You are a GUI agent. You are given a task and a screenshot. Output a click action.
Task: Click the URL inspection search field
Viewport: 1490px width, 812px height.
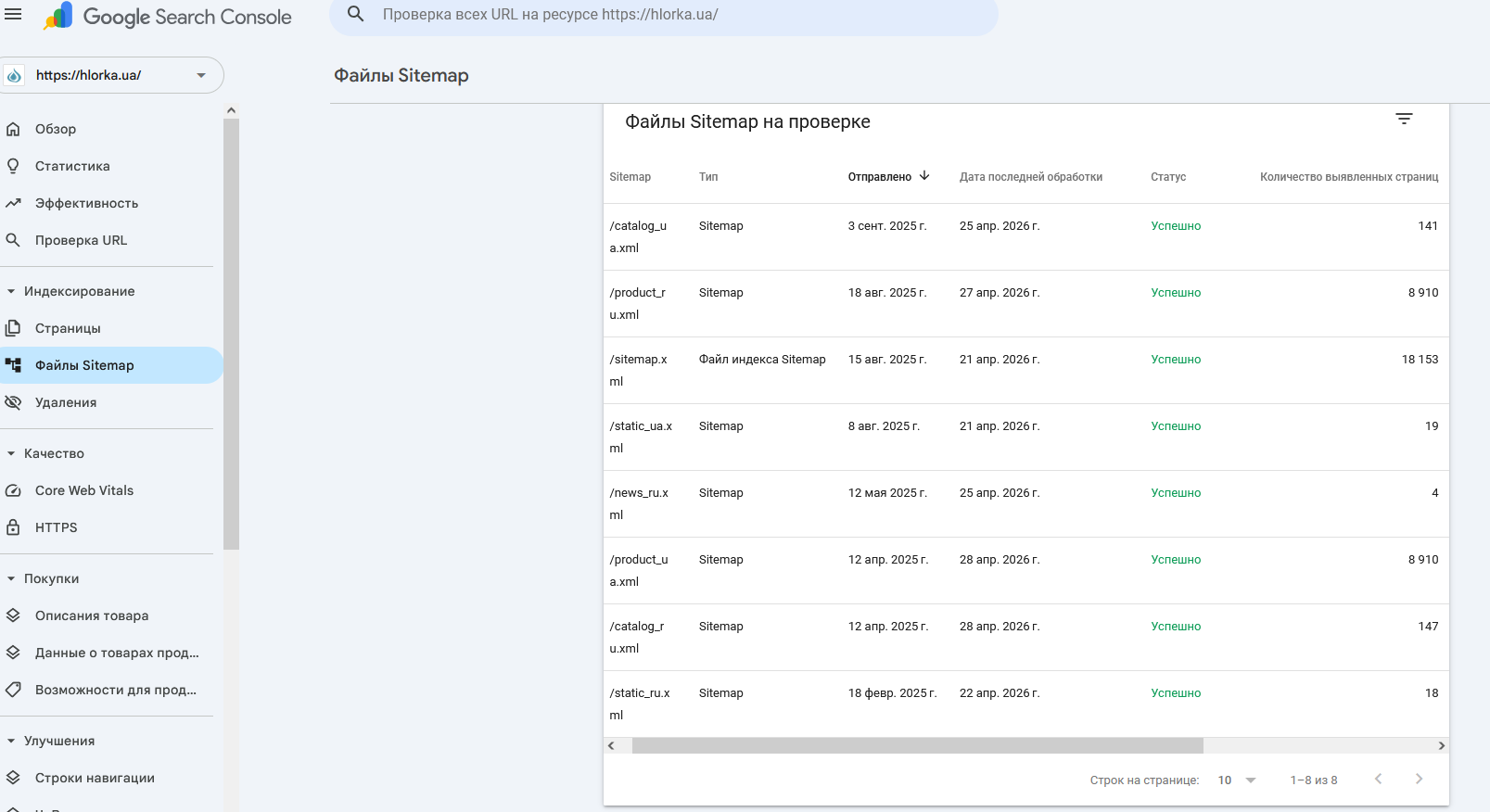point(668,15)
